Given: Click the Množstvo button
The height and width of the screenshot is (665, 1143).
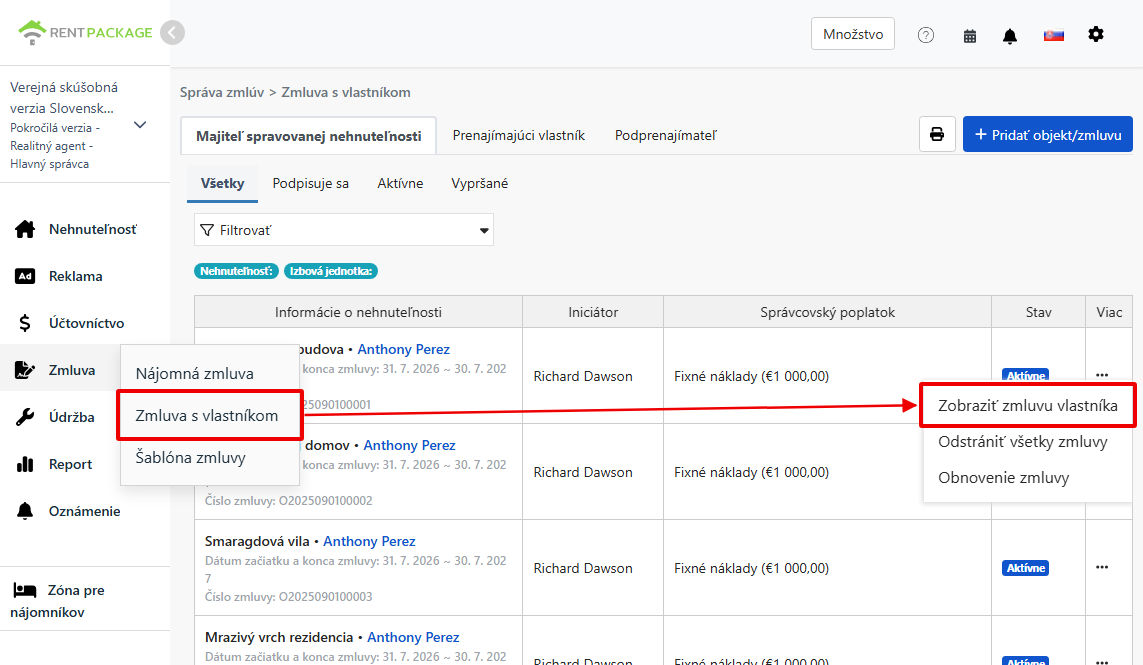Looking at the screenshot, I should (x=853, y=34).
